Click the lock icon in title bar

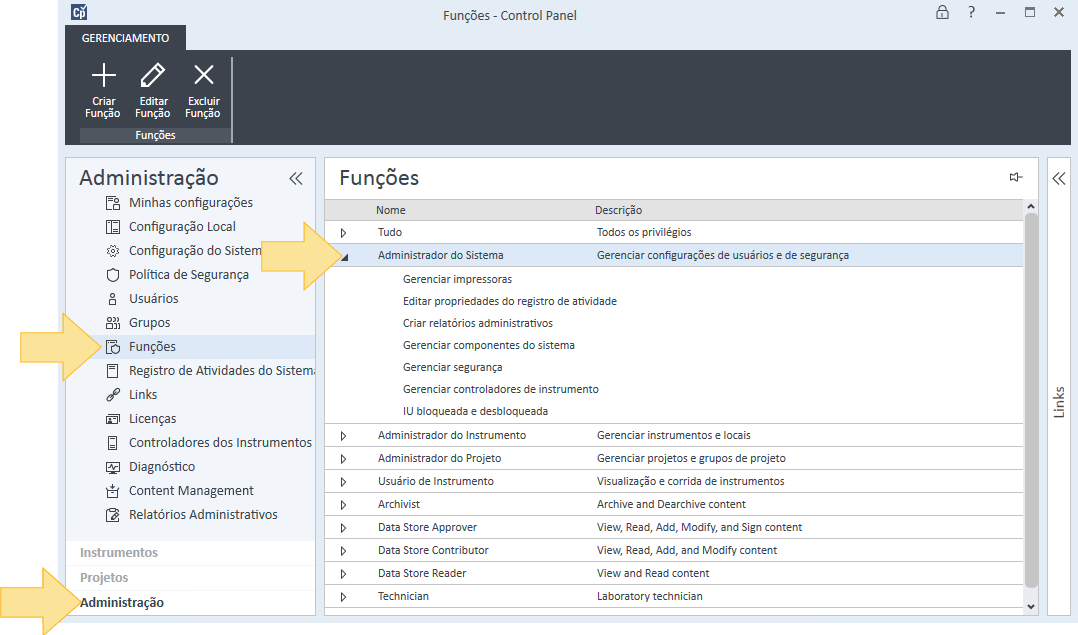click(942, 12)
